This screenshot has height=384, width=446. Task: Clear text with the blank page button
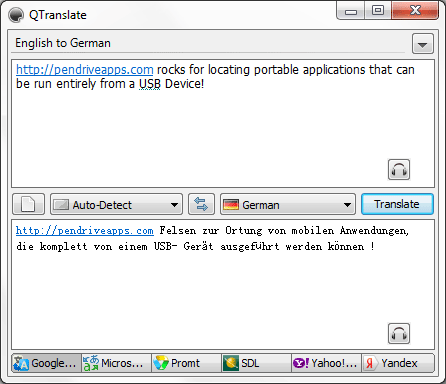coord(28,204)
